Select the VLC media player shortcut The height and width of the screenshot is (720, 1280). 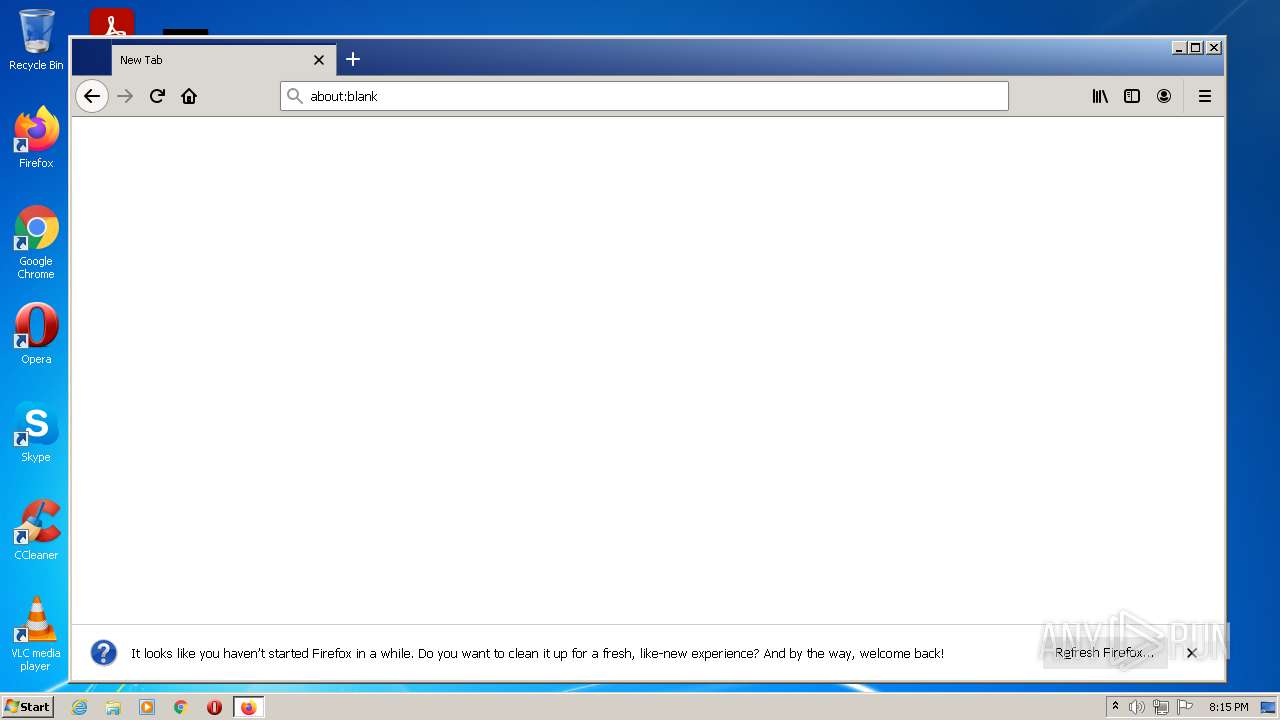pos(36,634)
